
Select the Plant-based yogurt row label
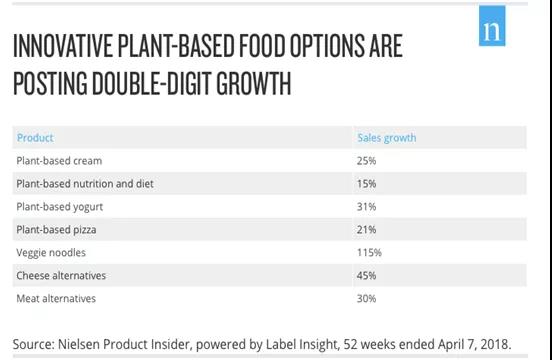coord(59,207)
